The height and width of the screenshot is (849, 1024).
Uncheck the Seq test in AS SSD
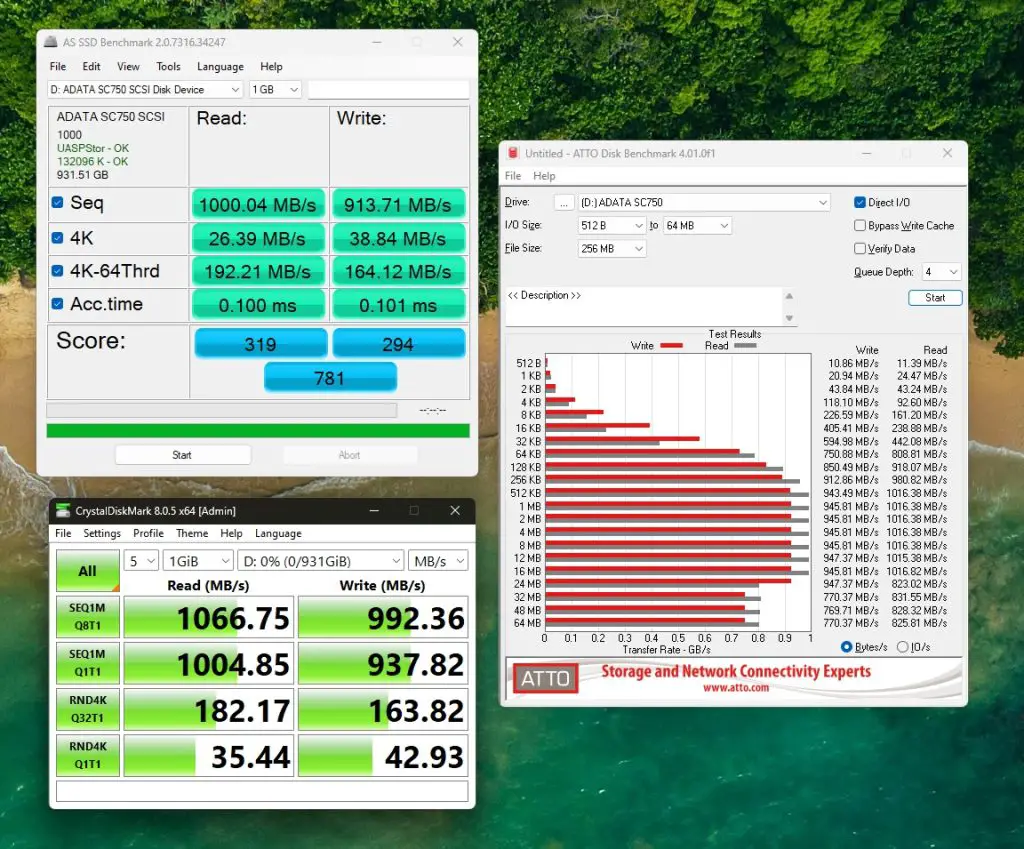[x=57, y=202]
